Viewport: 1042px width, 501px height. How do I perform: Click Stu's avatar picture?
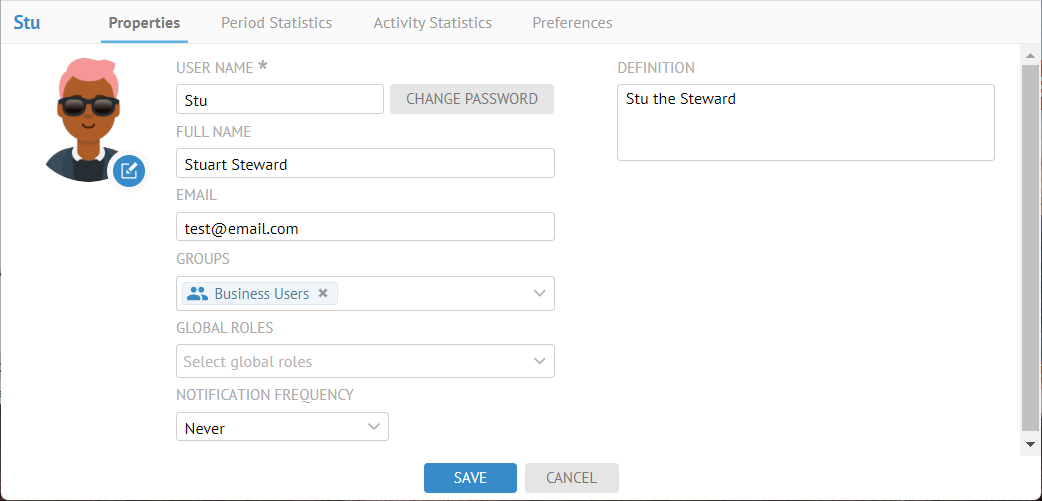[85, 118]
